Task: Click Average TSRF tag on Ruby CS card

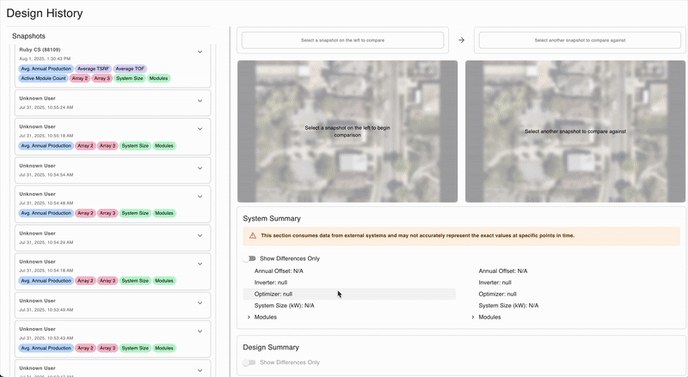Action: coord(93,69)
